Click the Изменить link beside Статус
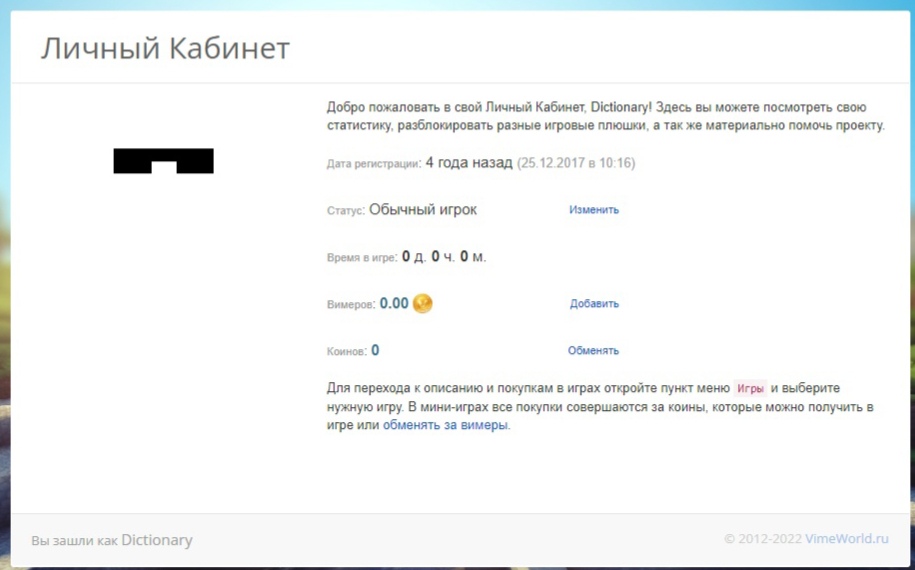The height and width of the screenshot is (570, 915). click(594, 210)
